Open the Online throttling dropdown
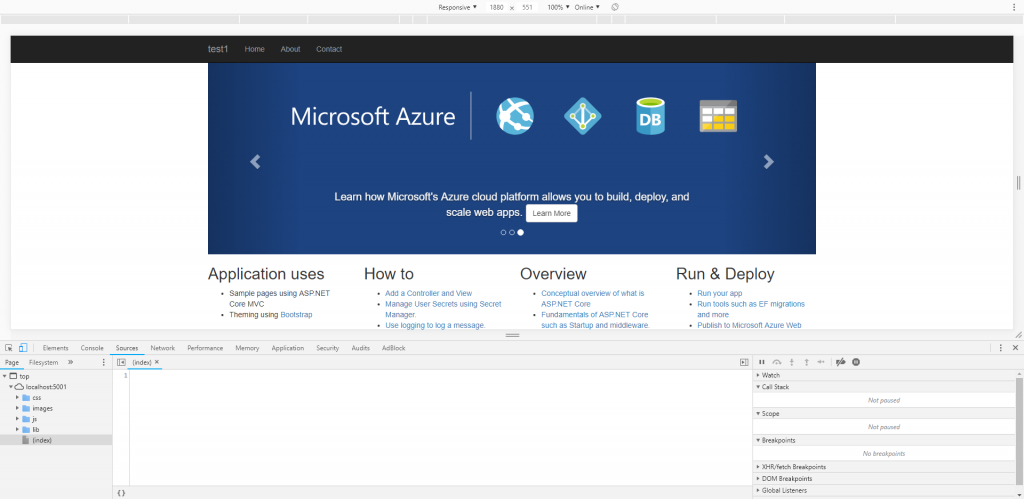Image resolution: width=1024 pixels, height=499 pixels. pos(587,7)
